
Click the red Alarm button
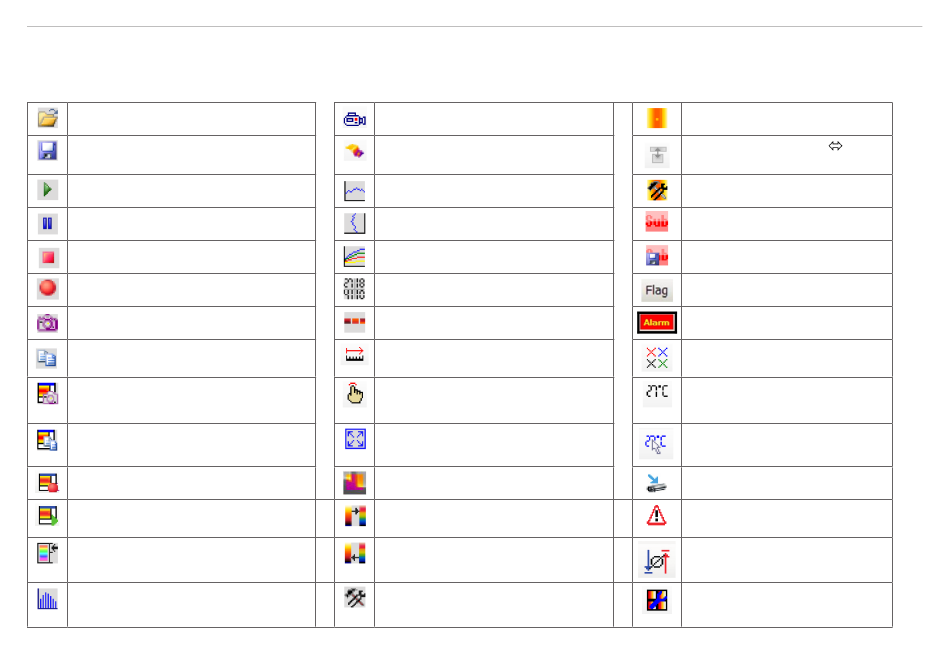[x=657, y=322]
